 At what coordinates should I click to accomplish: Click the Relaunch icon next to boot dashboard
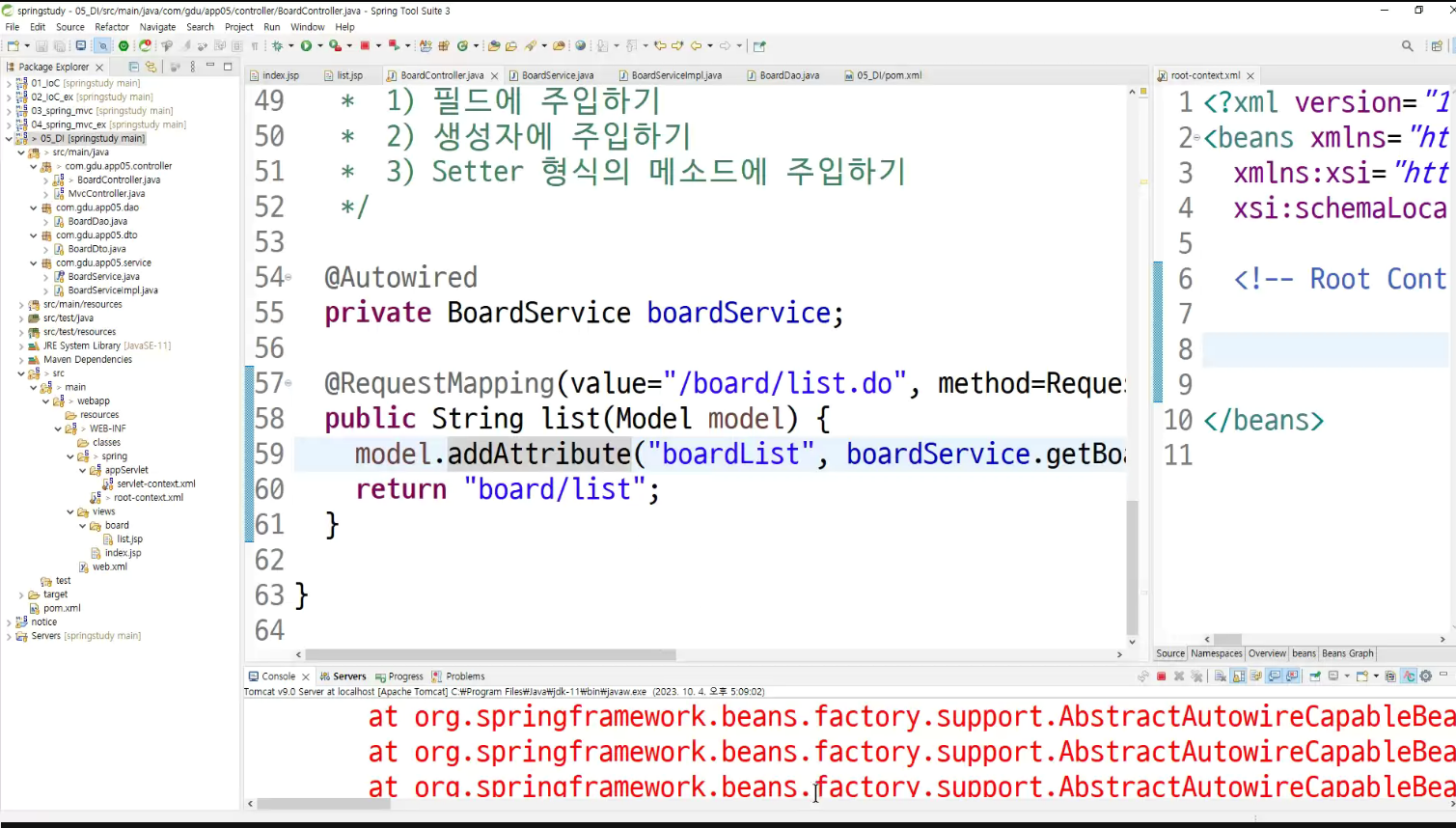click(x=145, y=45)
